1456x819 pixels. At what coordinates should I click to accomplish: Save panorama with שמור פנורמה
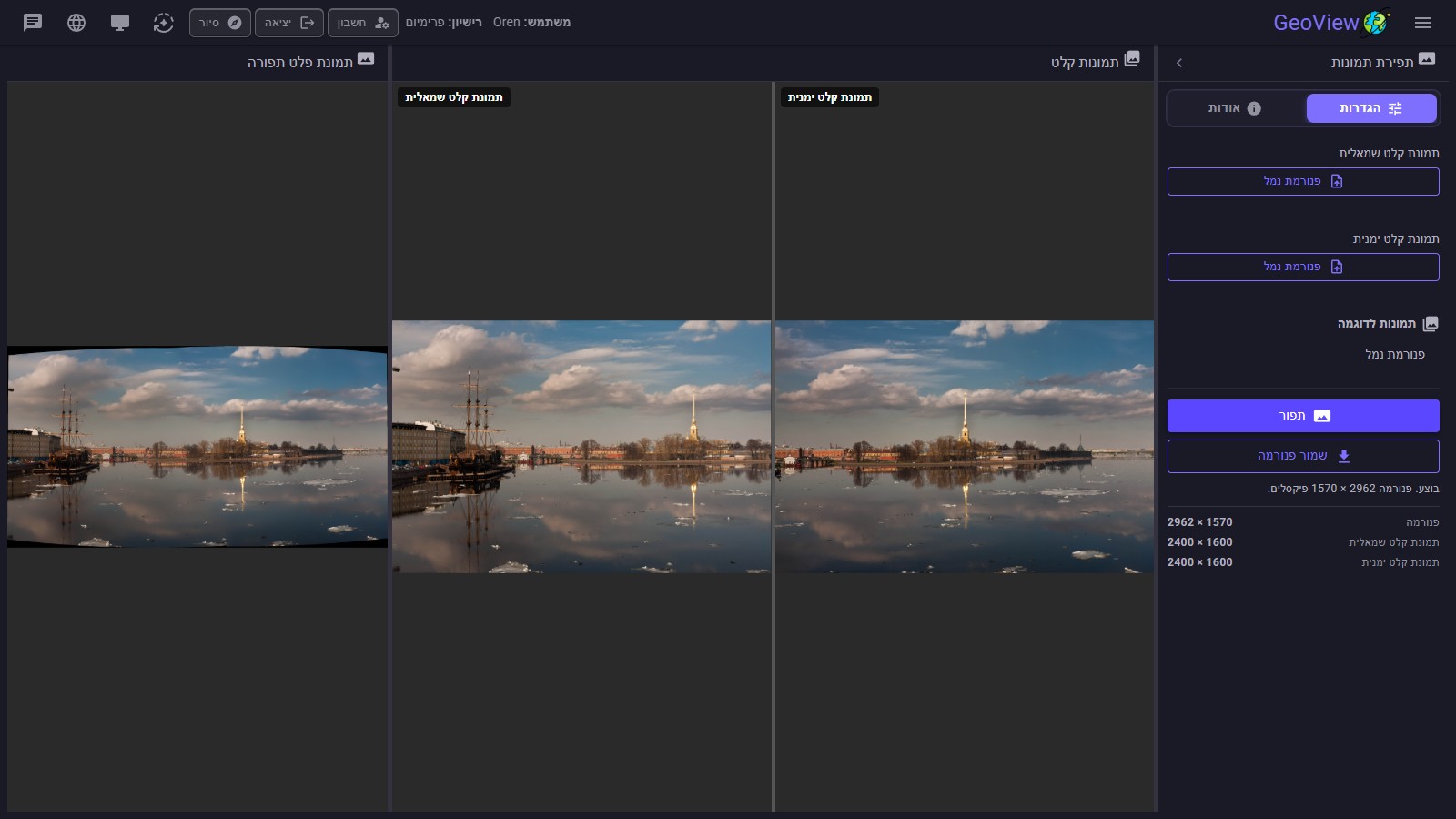(1303, 456)
